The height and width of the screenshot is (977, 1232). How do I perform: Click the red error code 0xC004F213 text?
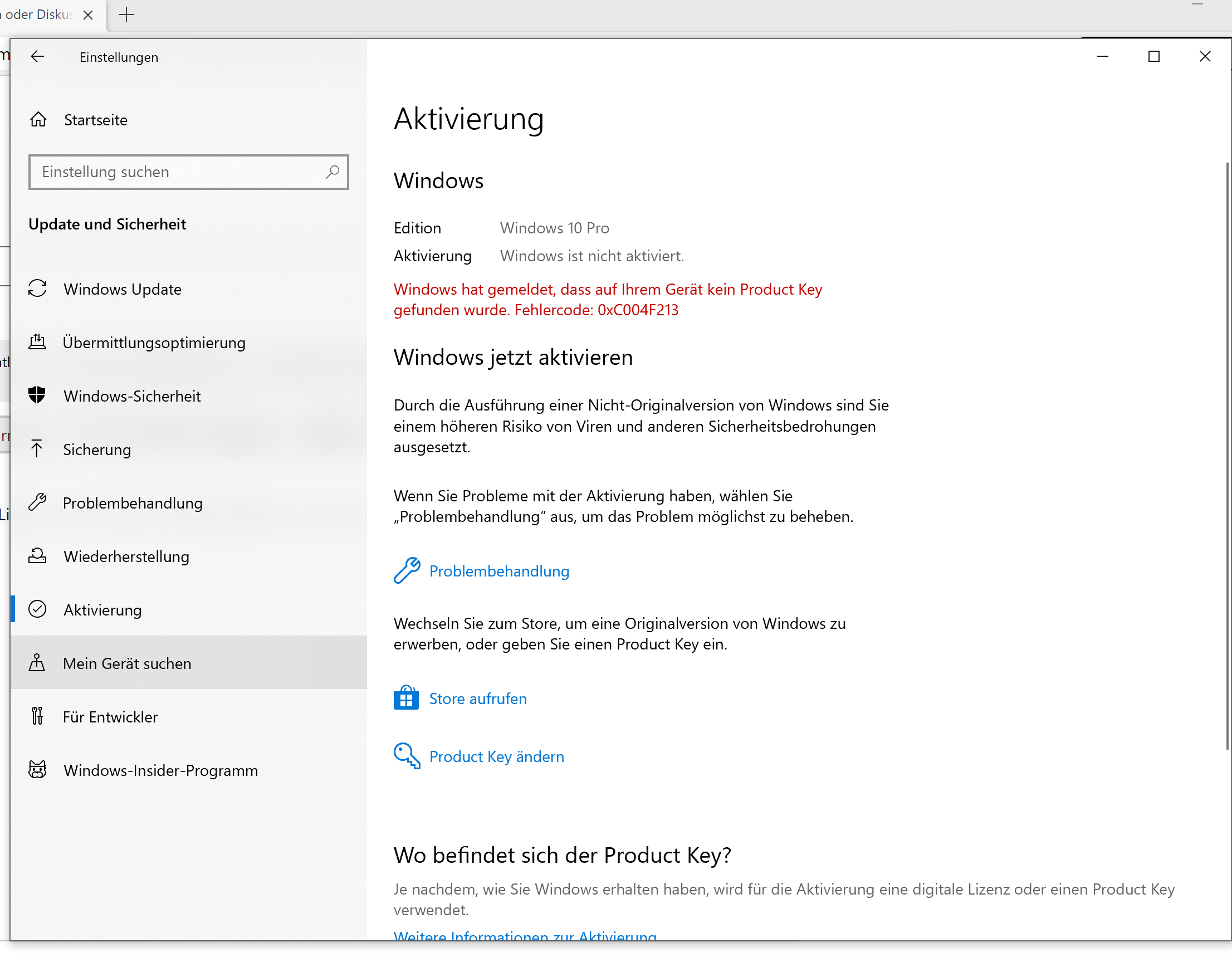[638, 310]
